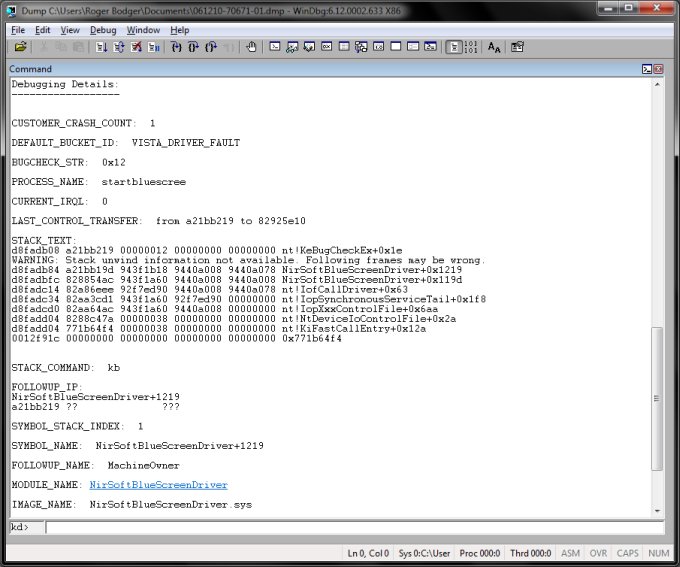Open the Processes and Threads toolbar icon
The width and height of the screenshot is (680, 567).
tap(413, 46)
